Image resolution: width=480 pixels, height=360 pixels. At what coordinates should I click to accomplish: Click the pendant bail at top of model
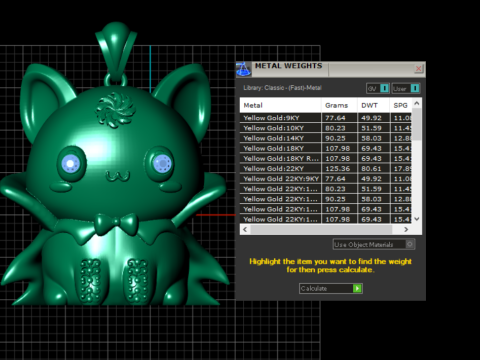coord(116,52)
